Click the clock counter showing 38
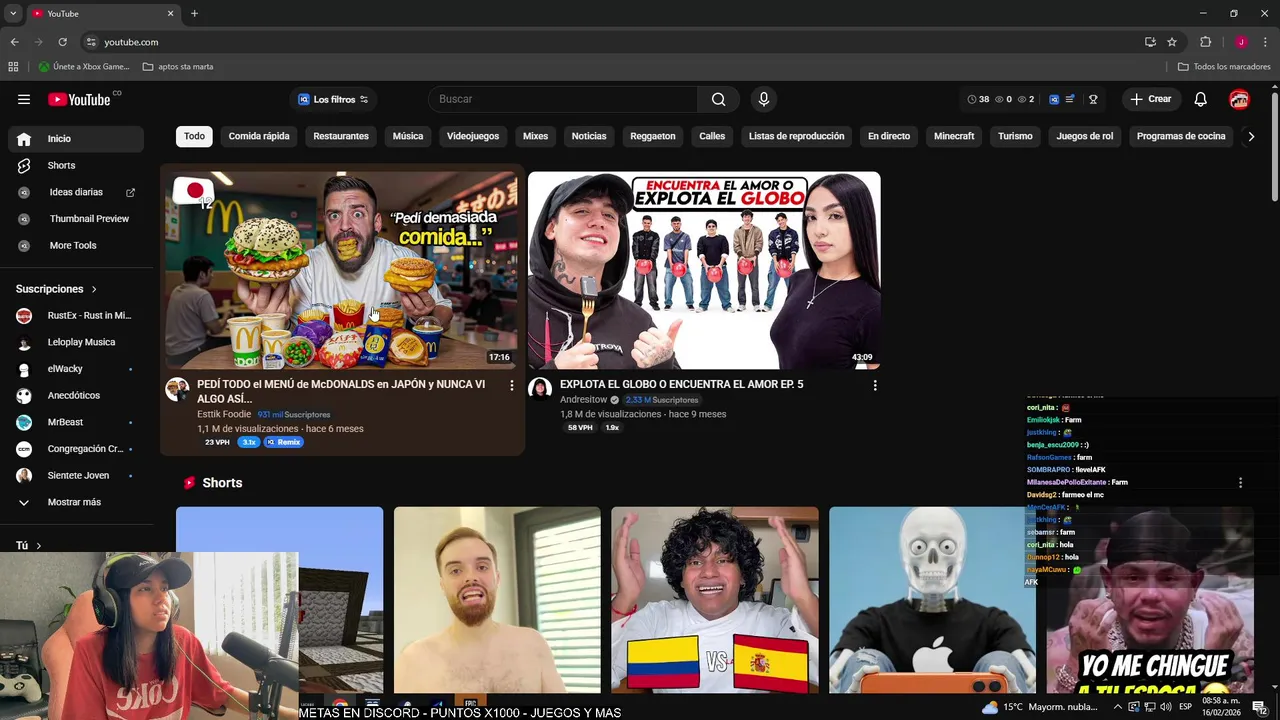The image size is (1280, 720). click(x=978, y=99)
